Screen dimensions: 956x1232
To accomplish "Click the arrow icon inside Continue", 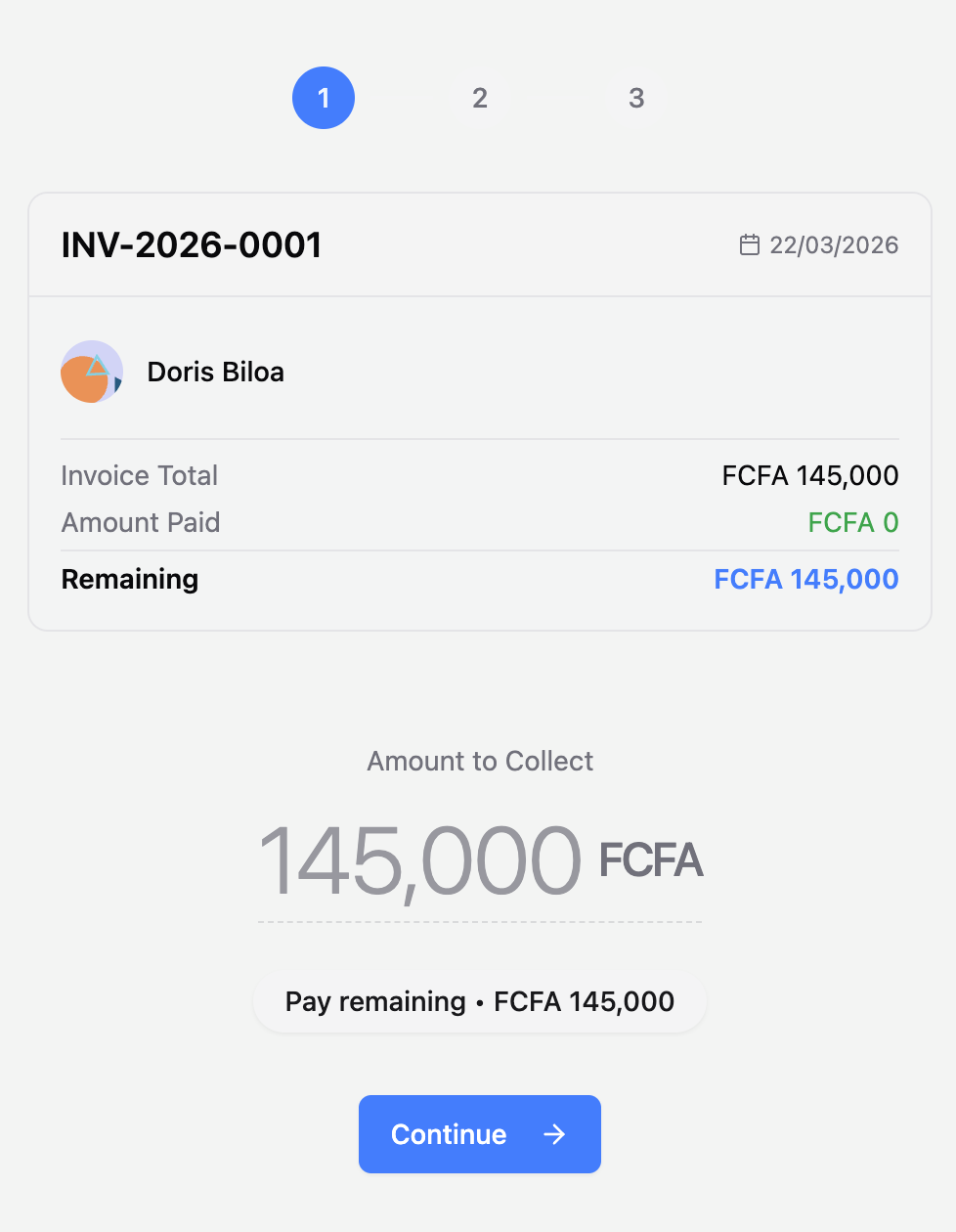I will click(554, 1134).
